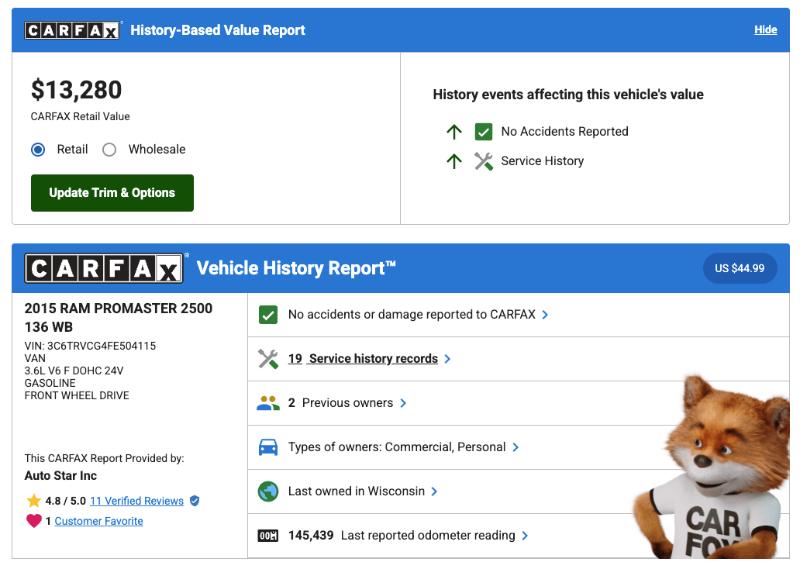Select the Retail value radio button
This screenshot has height=569, width=800.
[x=38, y=150]
